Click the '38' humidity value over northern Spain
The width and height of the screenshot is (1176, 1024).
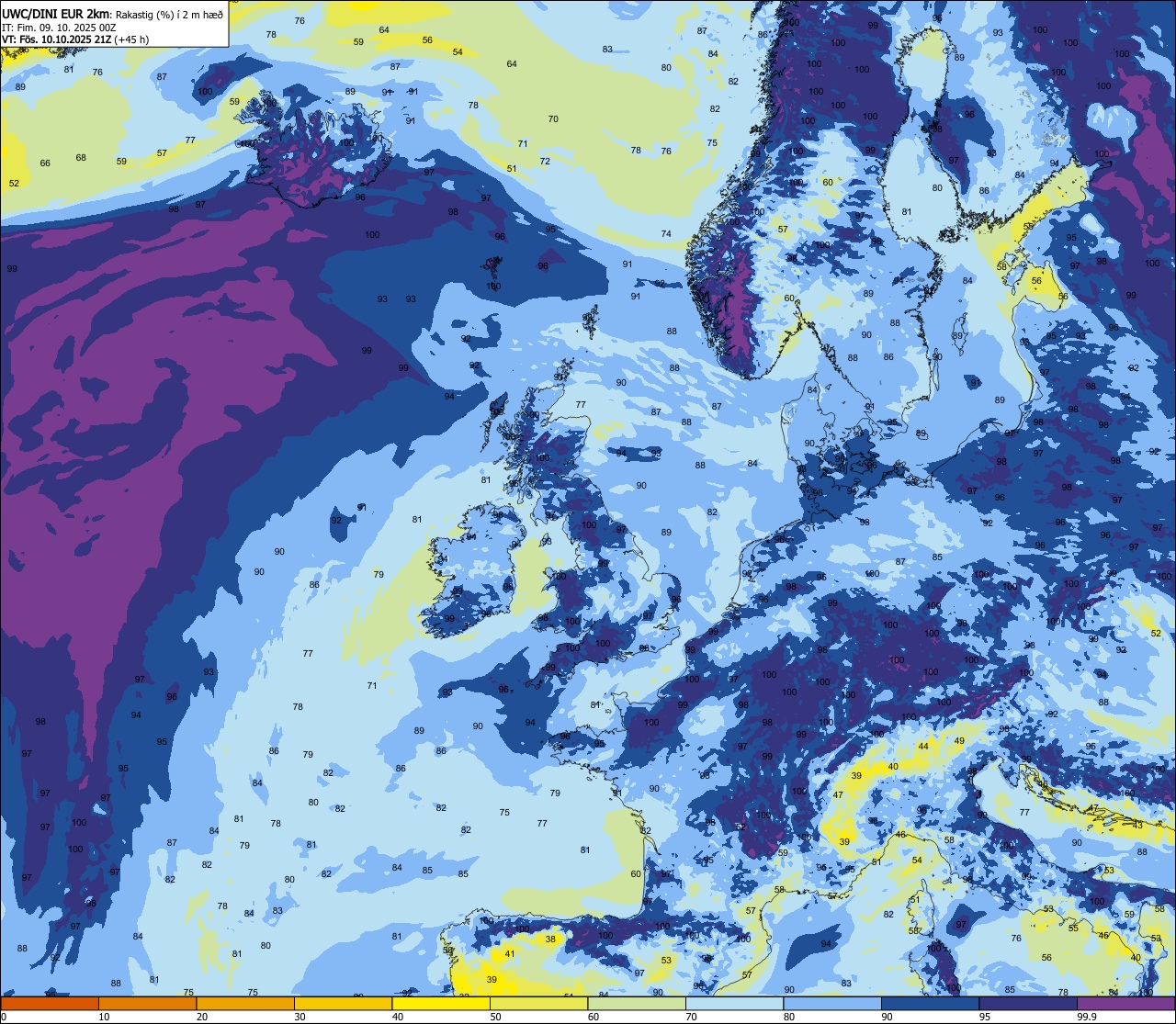click(x=550, y=940)
